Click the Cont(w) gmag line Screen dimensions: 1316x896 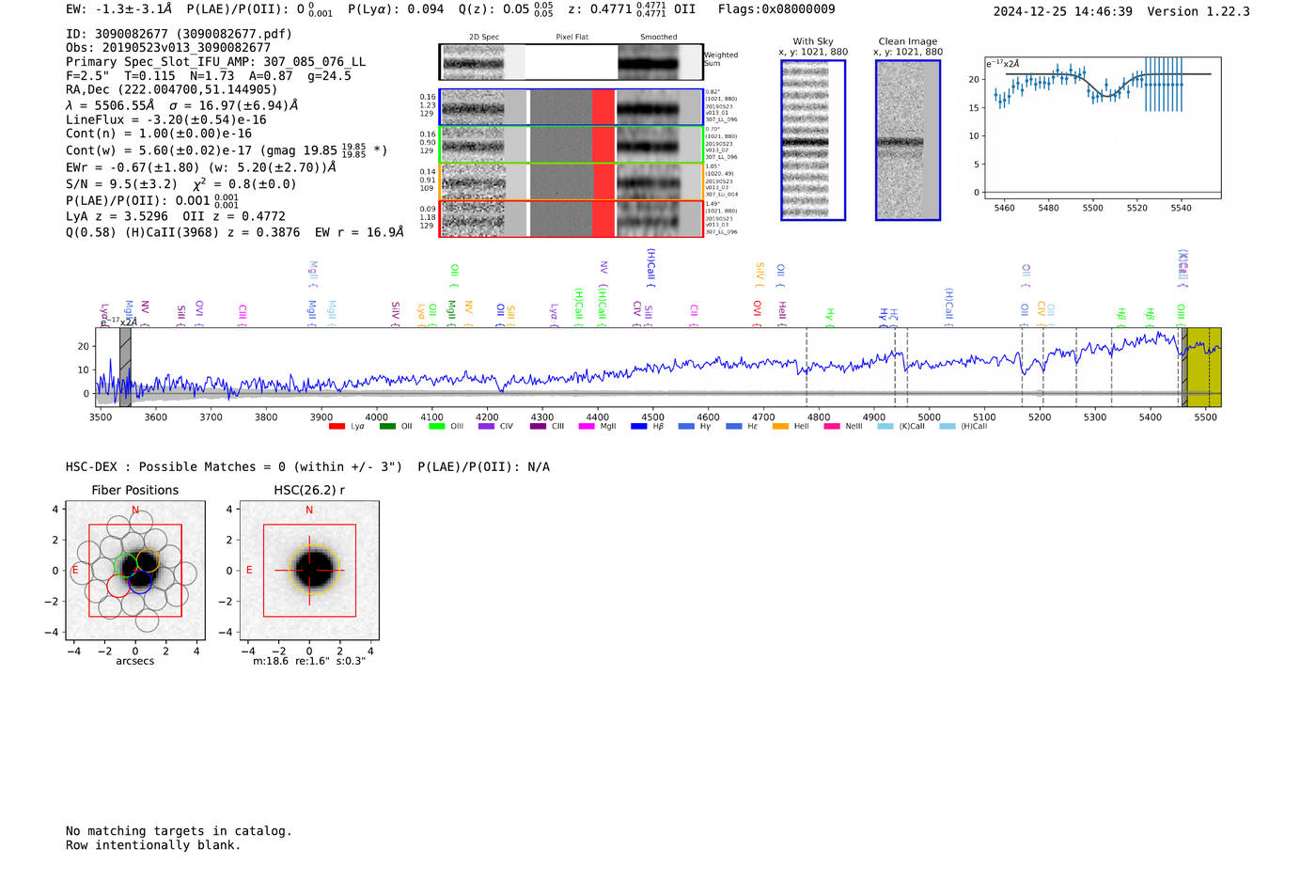(227, 150)
